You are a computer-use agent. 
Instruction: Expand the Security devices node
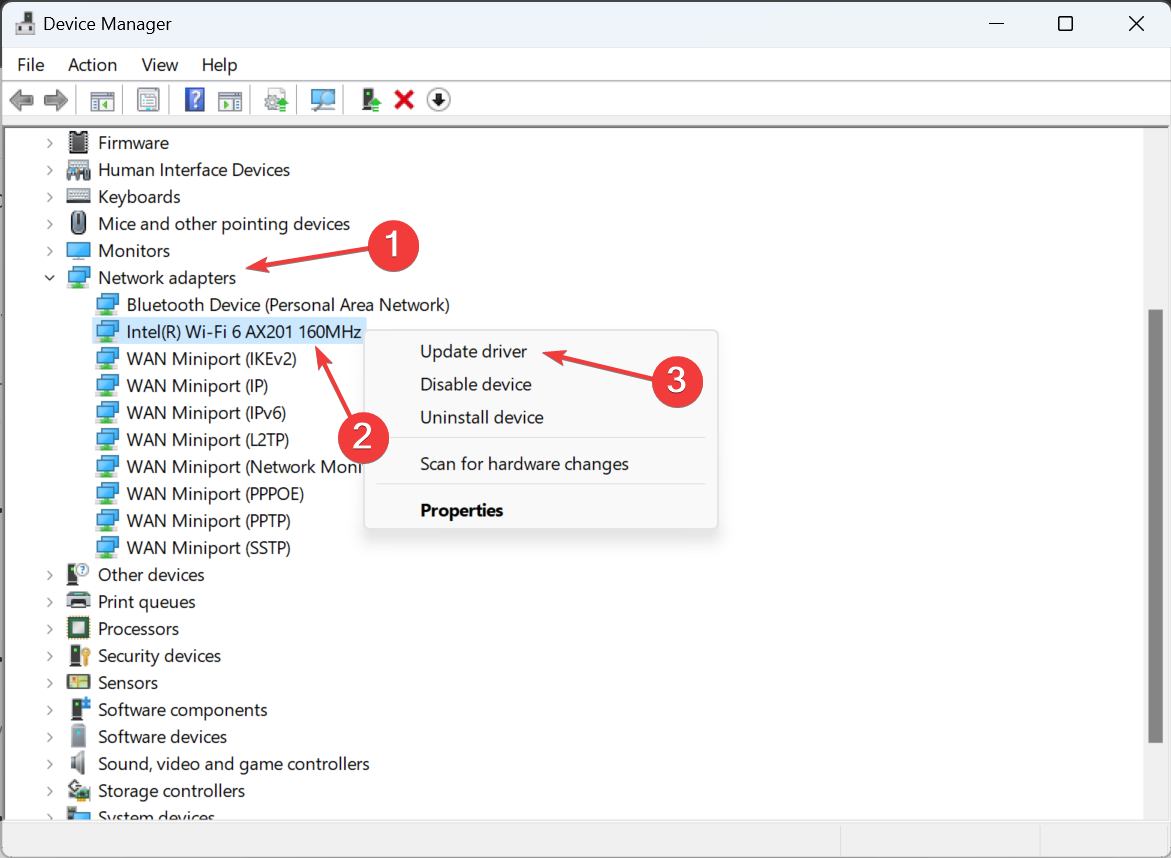49,656
